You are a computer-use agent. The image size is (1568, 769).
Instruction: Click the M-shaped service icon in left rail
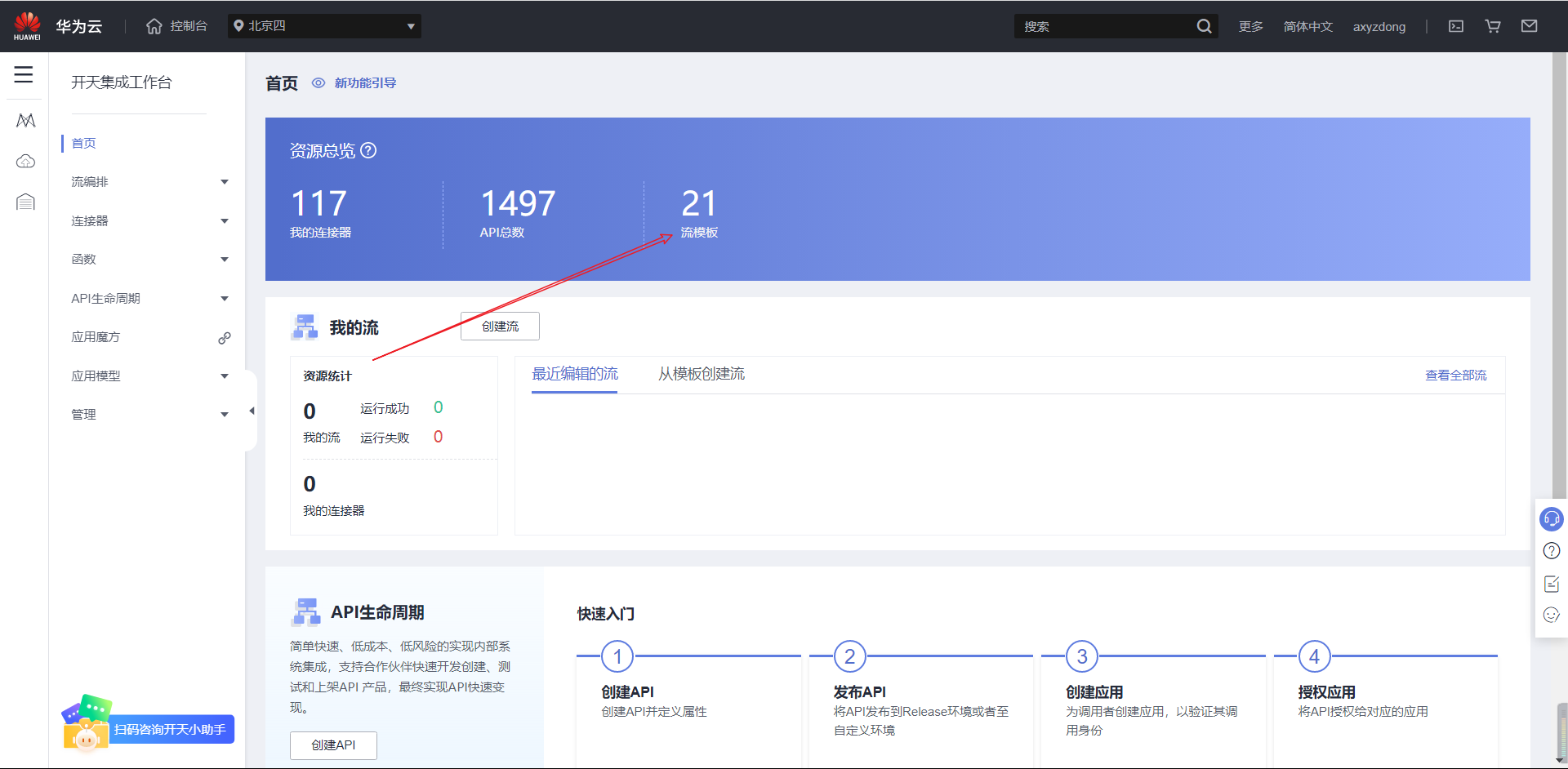[x=26, y=121]
